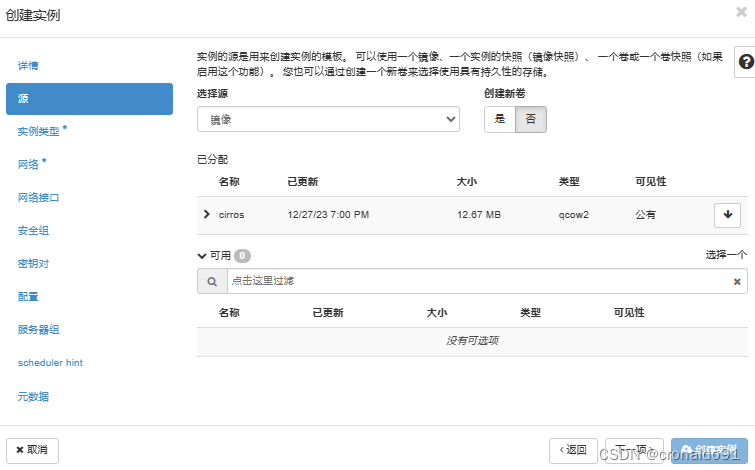This screenshot has width=755, height=470.
Task: Click the 返回 button
Action: click(x=573, y=450)
